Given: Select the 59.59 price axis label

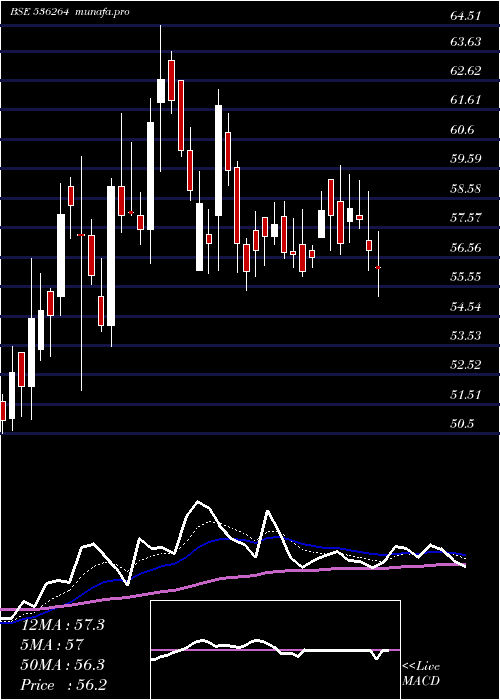Looking at the screenshot, I should pyautogui.click(x=466, y=158).
